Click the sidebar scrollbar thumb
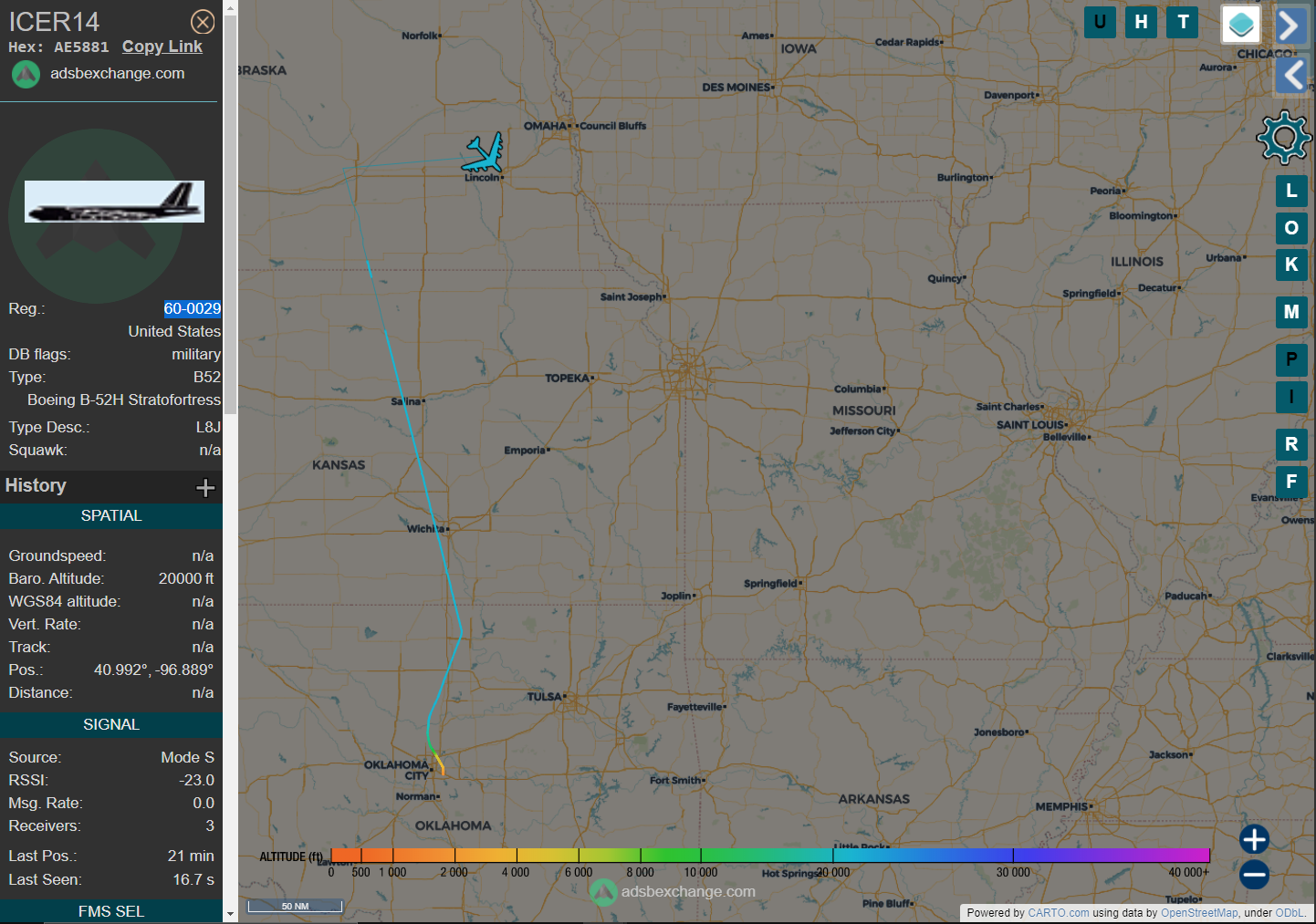 tap(230, 214)
